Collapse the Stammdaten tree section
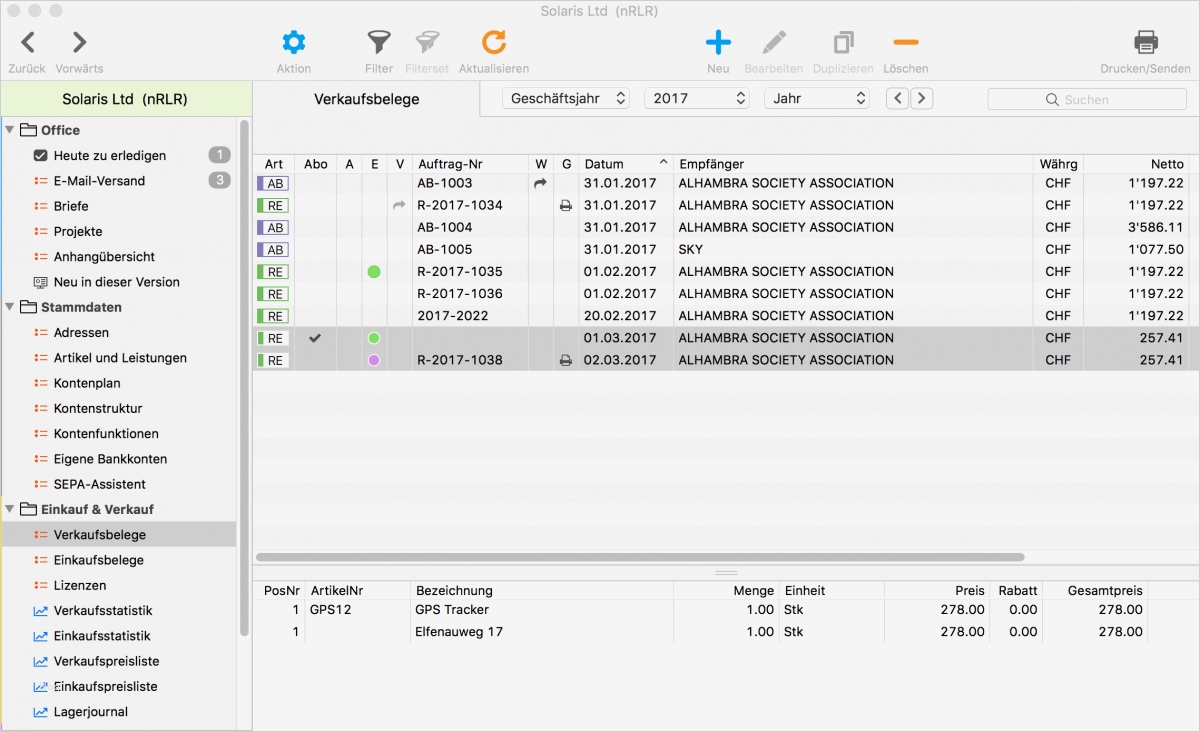This screenshot has width=1200, height=732. [x=10, y=307]
